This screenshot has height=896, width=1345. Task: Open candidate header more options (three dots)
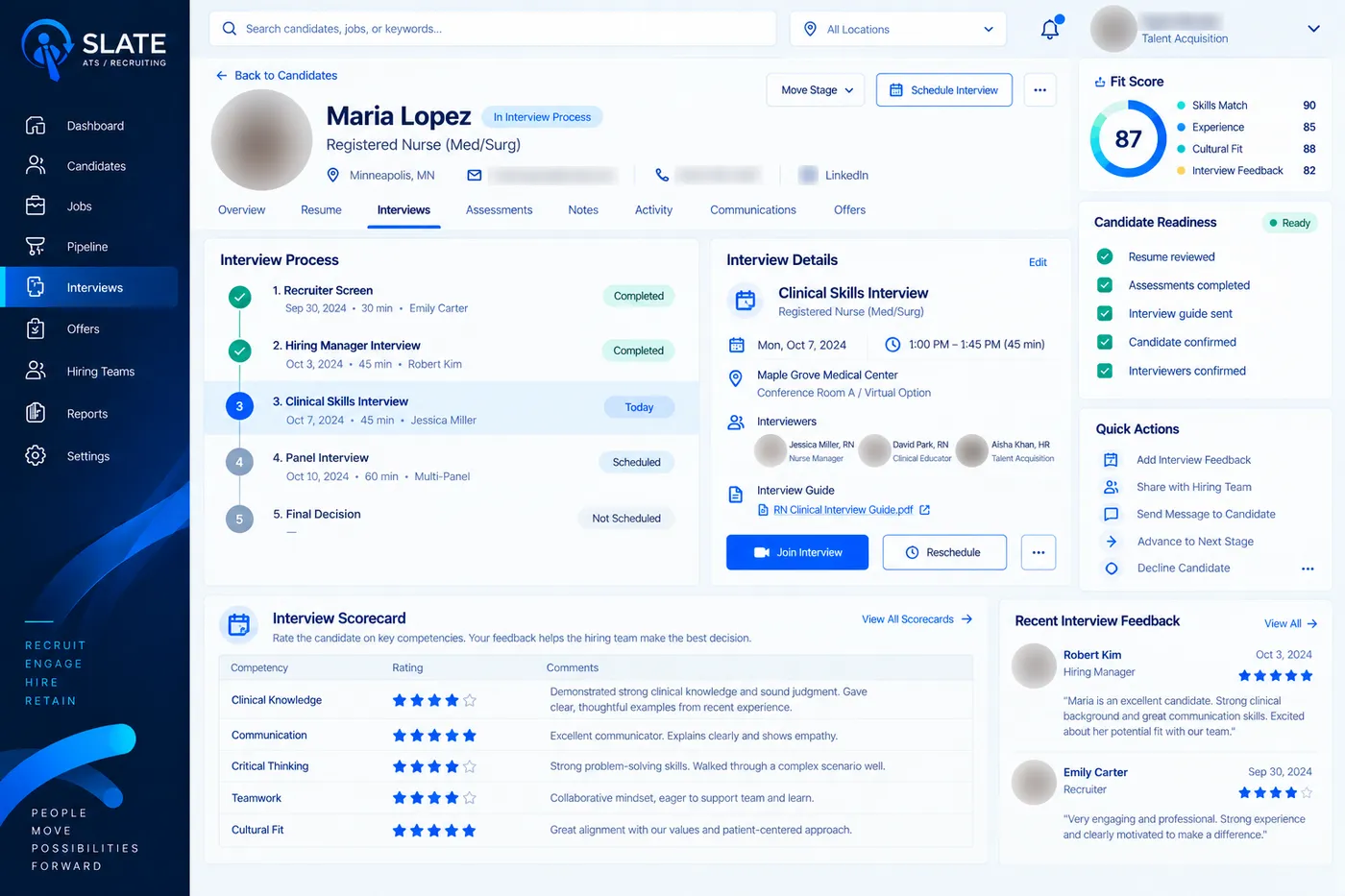click(x=1039, y=90)
